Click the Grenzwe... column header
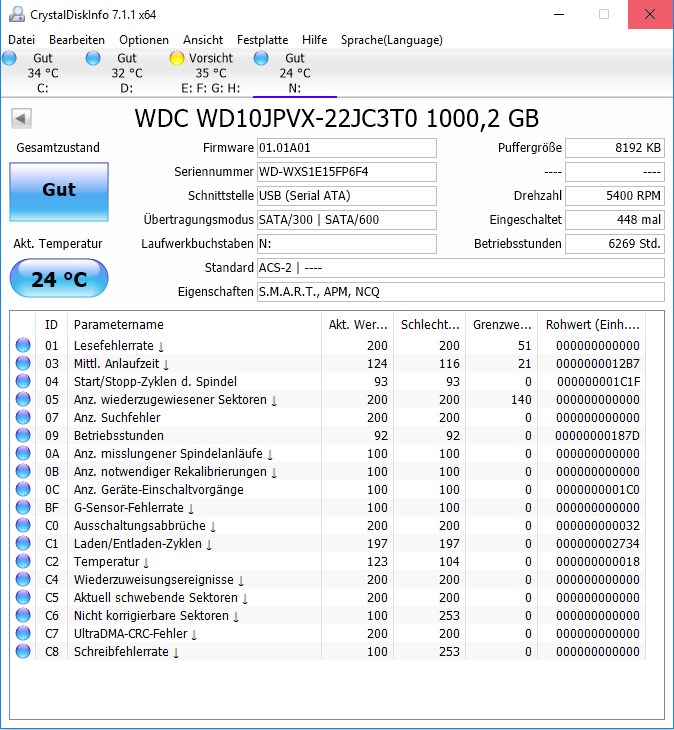The height and width of the screenshot is (730, 674). point(502,324)
